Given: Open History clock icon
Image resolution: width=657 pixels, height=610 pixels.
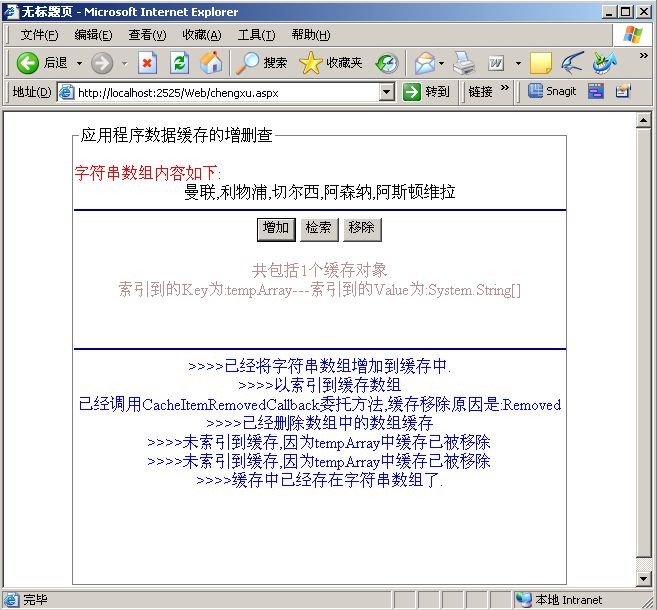Looking at the screenshot, I should pyautogui.click(x=387, y=63).
